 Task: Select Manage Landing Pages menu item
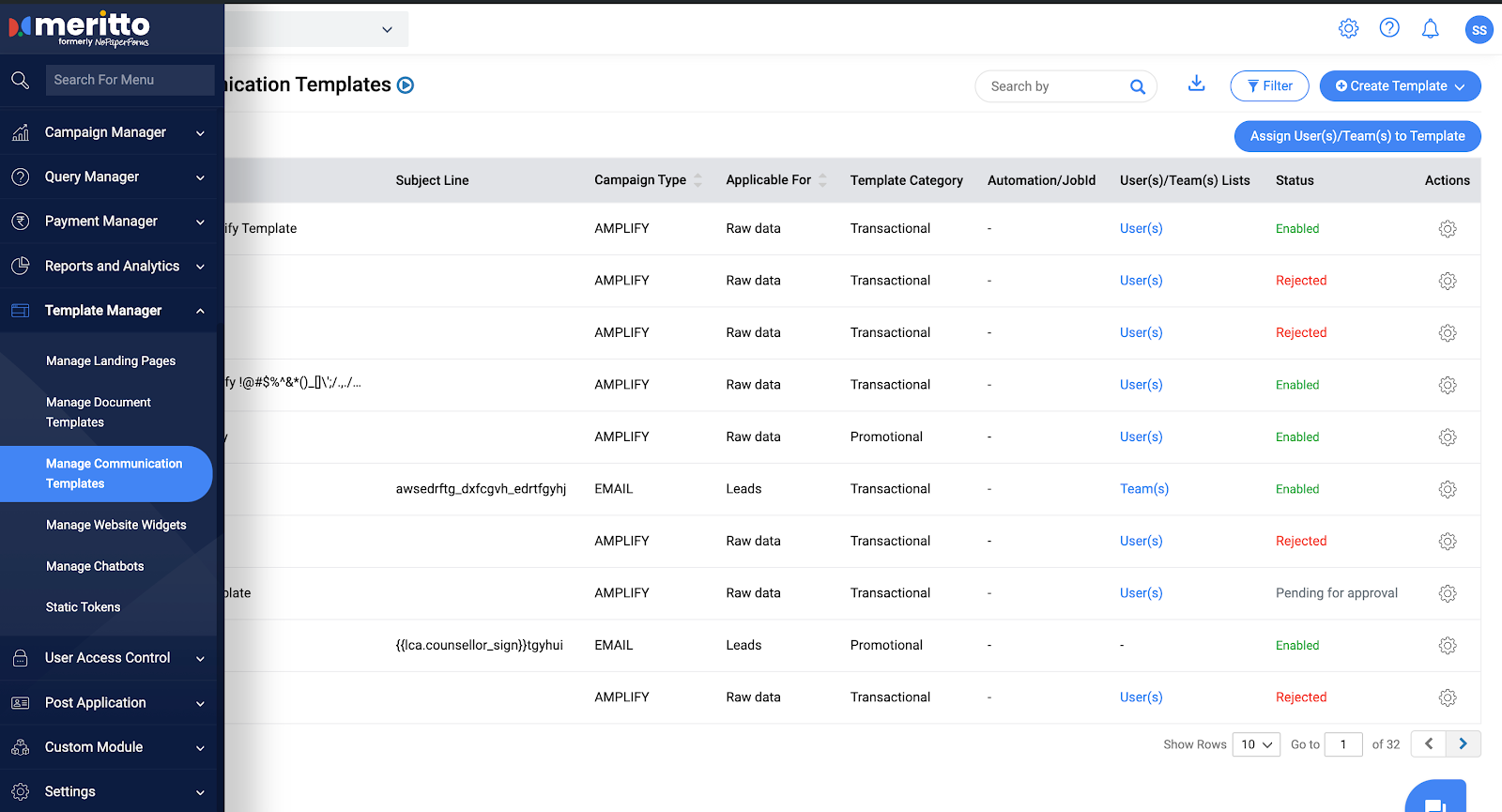pyautogui.click(x=111, y=360)
